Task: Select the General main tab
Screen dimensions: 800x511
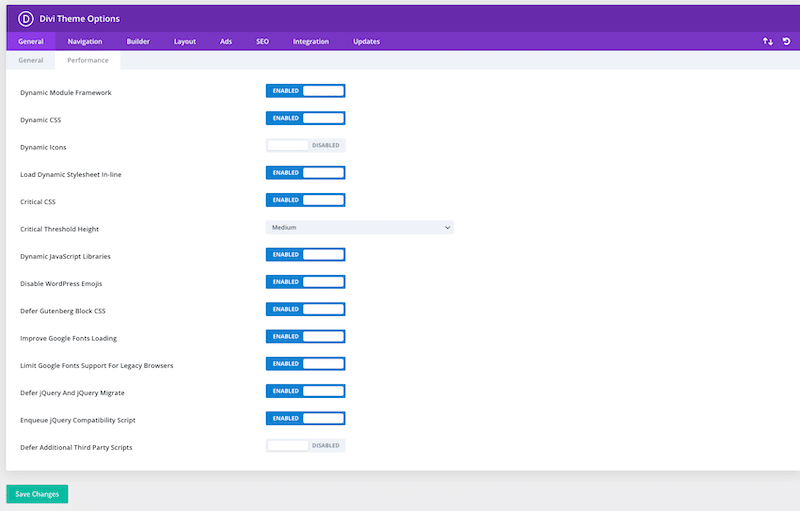Action: coord(31,41)
